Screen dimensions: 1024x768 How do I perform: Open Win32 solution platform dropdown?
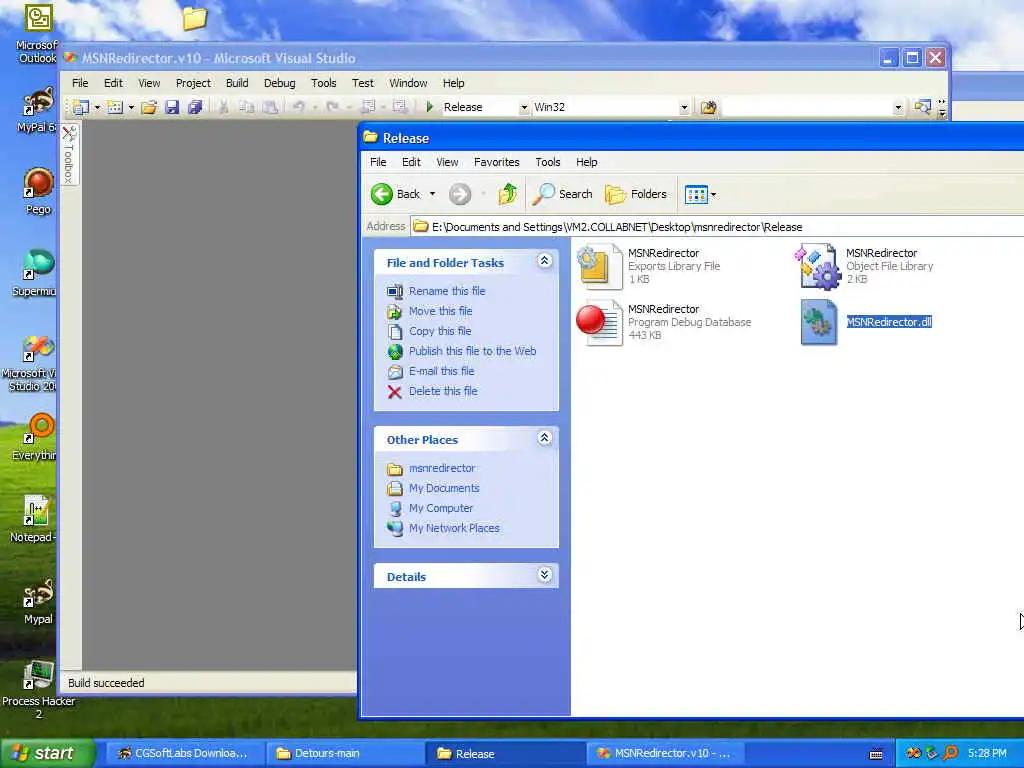coord(684,108)
